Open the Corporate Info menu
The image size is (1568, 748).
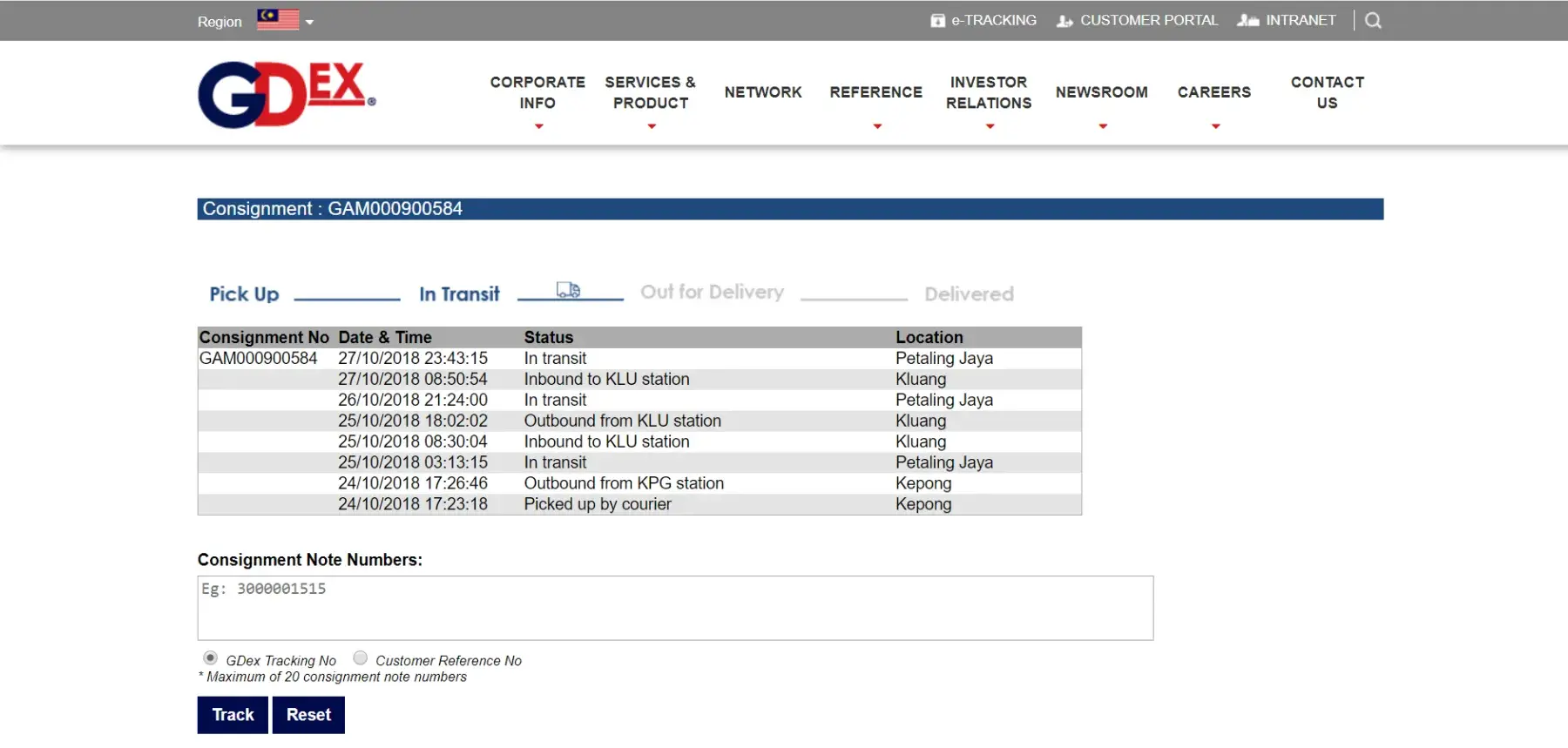coord(537,92)
